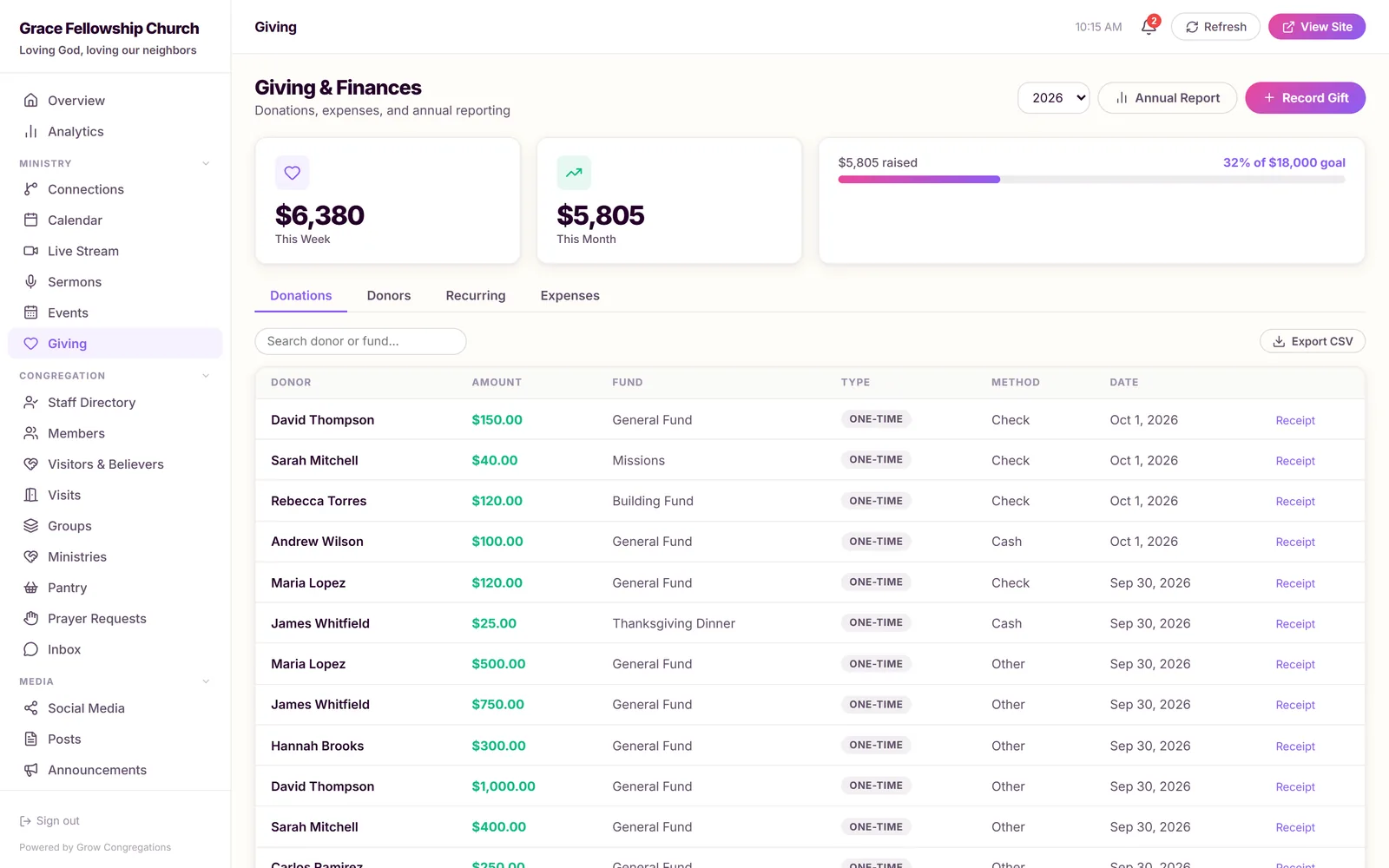Open Prayer Requests hand icon

click(31, 619)
